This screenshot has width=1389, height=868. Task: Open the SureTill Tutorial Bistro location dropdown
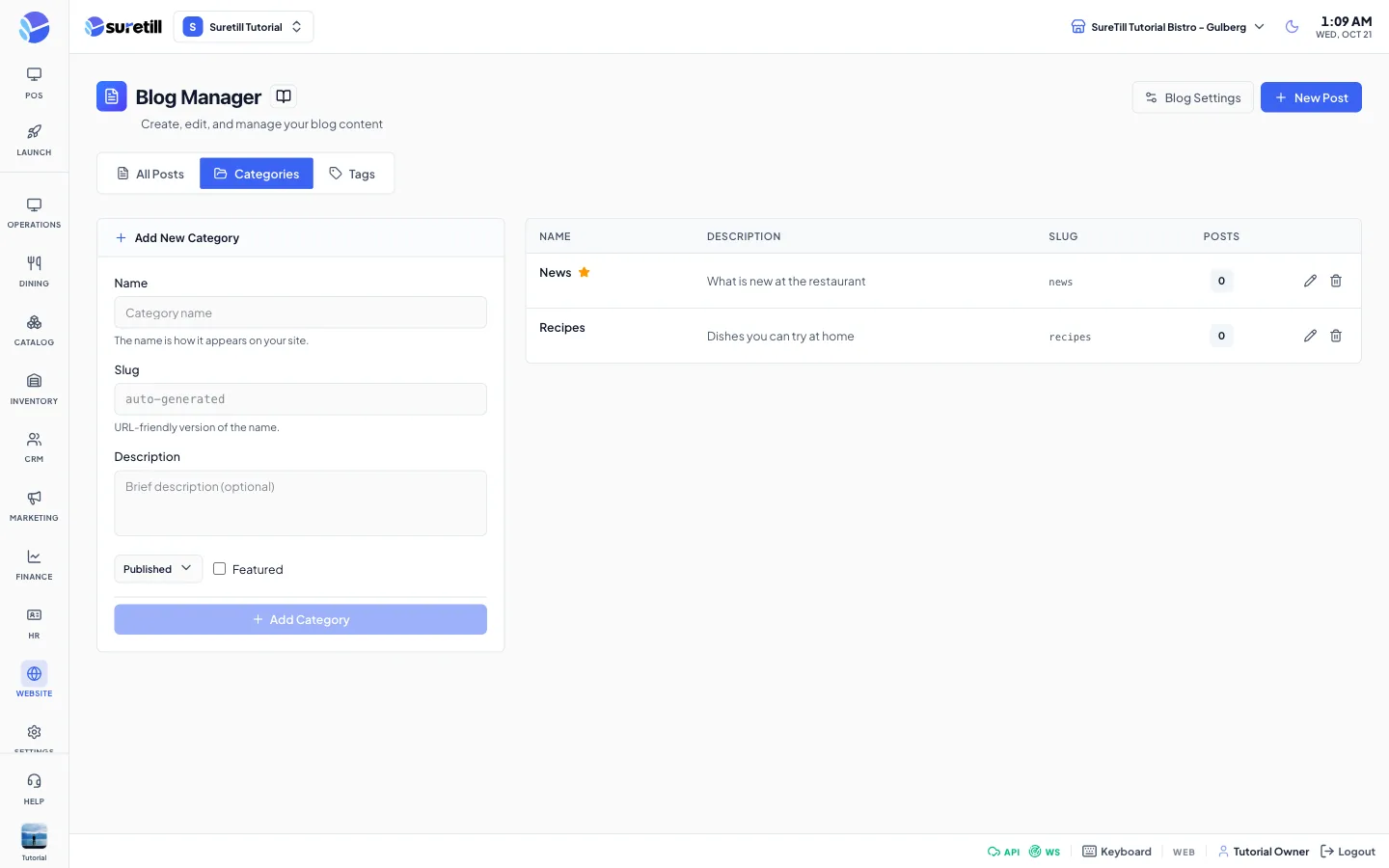(x=1168, y=27)
